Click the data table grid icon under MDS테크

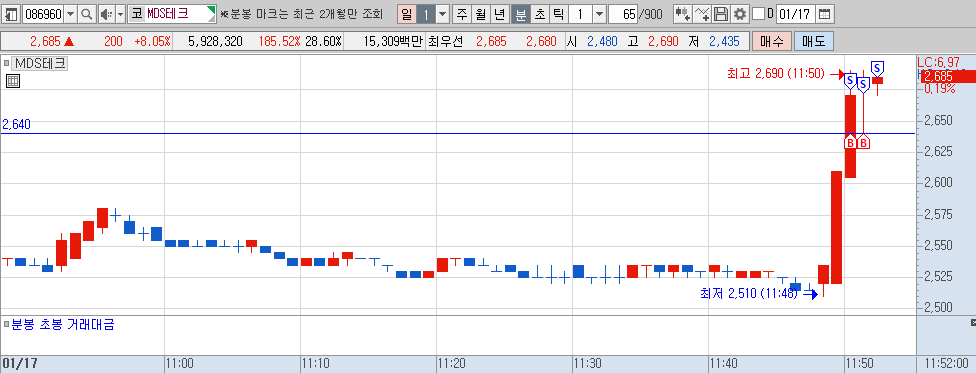(x=13, y=81)
